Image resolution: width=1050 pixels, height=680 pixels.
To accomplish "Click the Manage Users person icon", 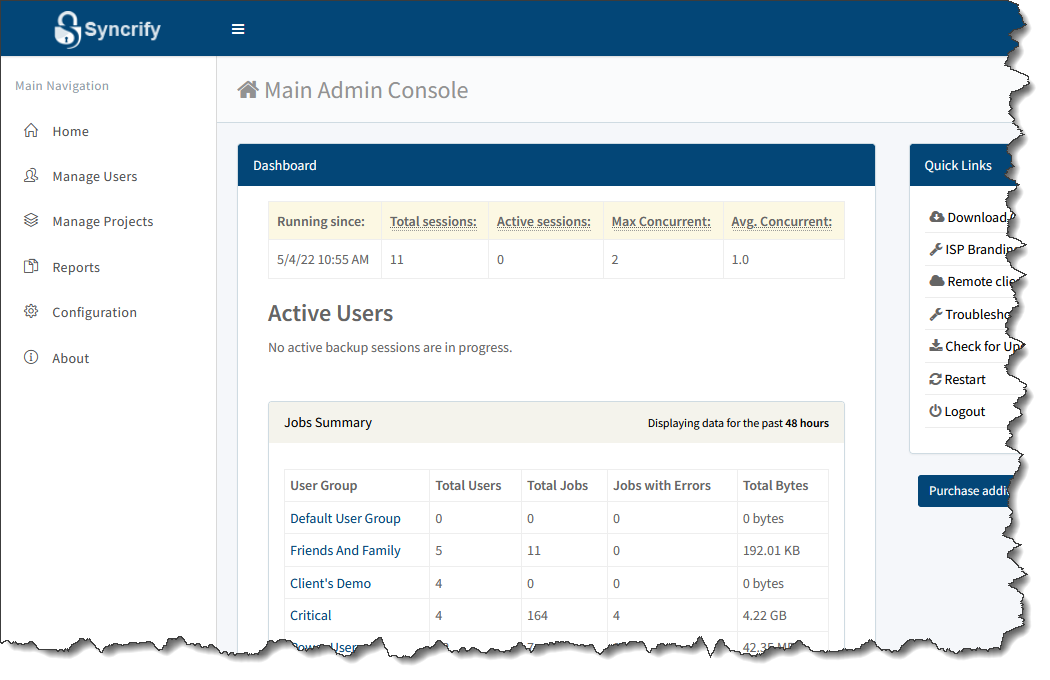I will tap(31, 176).
